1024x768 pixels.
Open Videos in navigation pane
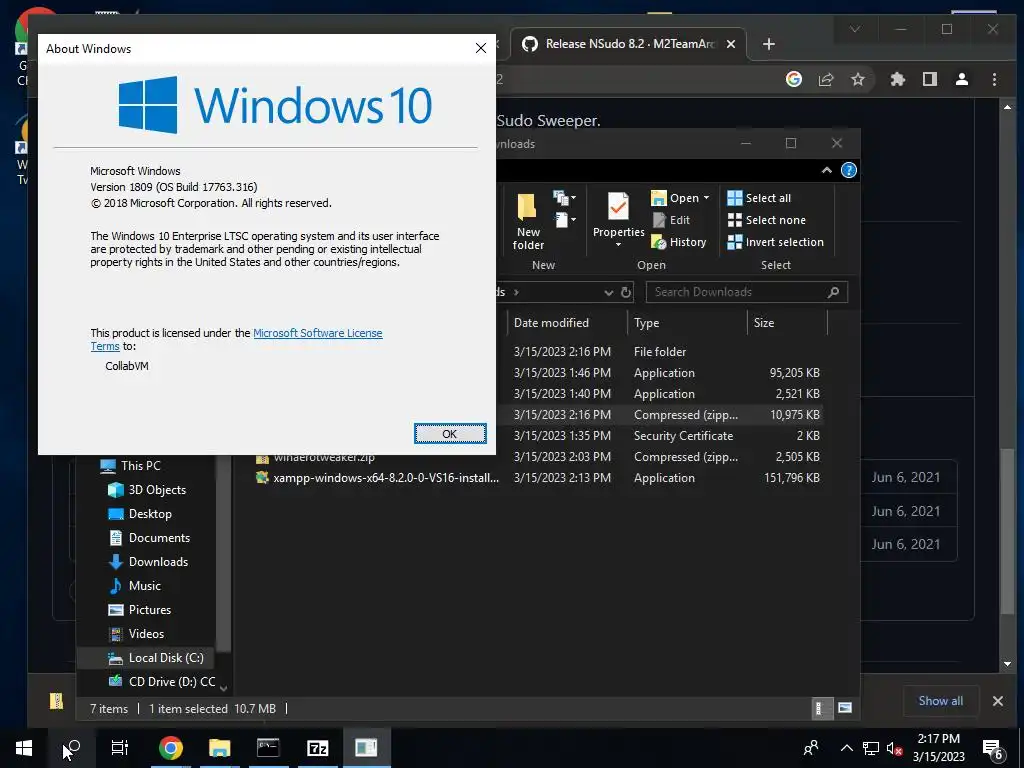136,634
